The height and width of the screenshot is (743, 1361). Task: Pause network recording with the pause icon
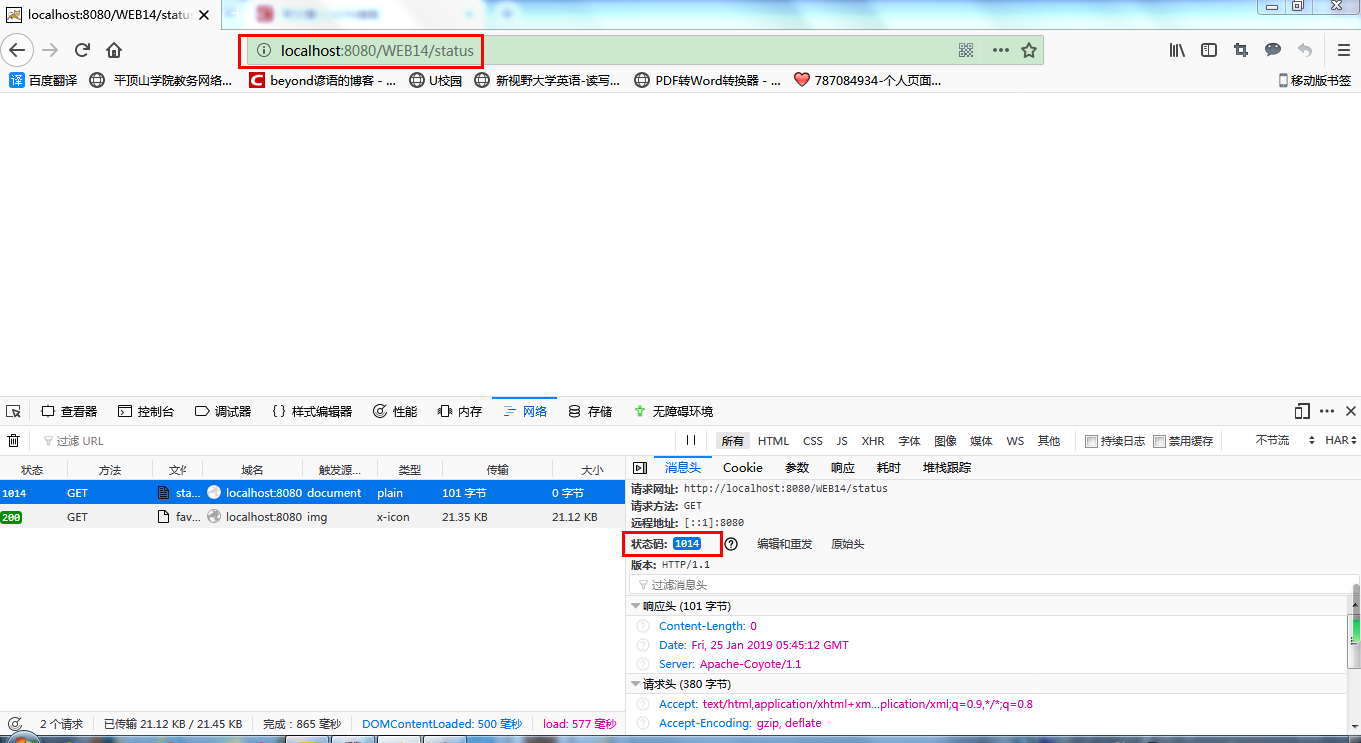(x=691, y=440)
